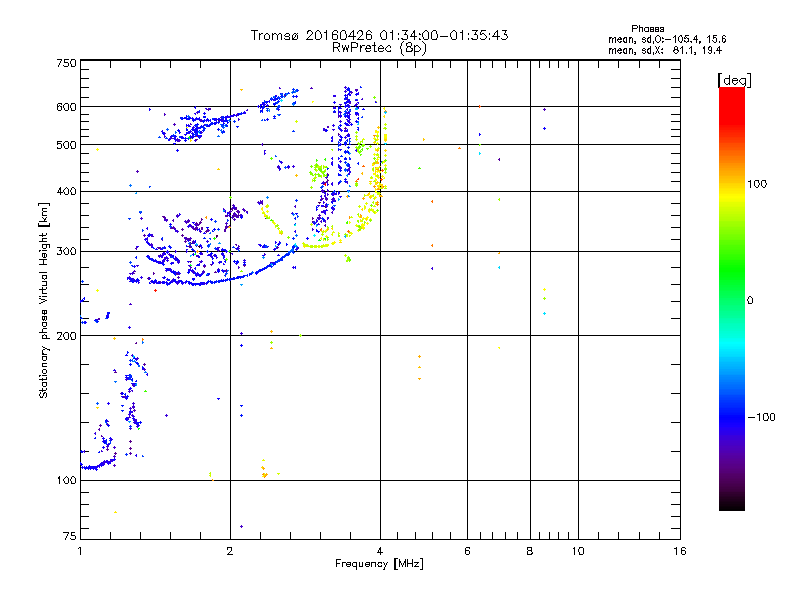Screen dimensions: 800x600
Task: Click the x-axis label 'Frequency [MHz]'
Action: (379, 564)
